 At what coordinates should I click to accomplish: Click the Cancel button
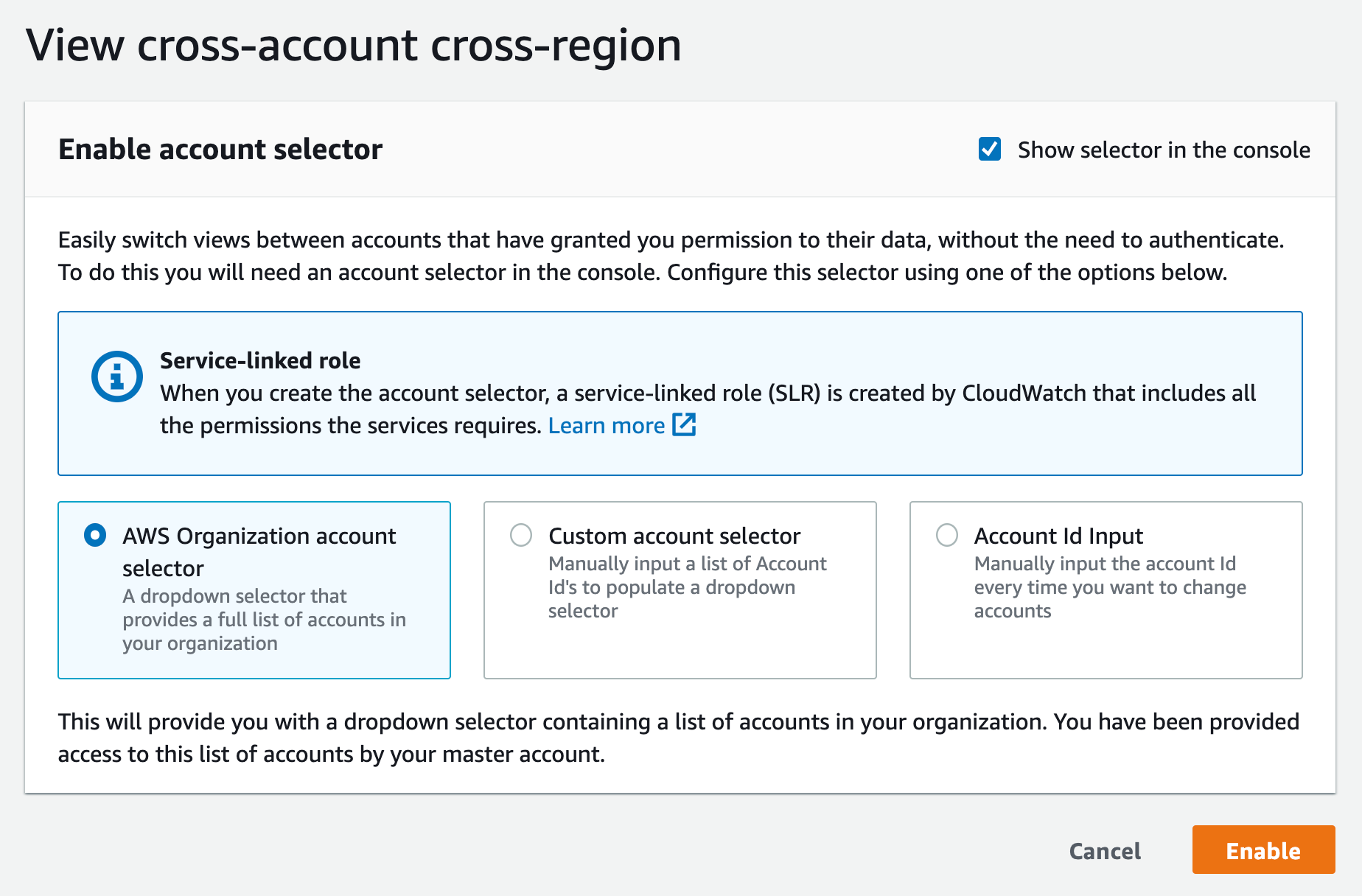point(1105,850)
